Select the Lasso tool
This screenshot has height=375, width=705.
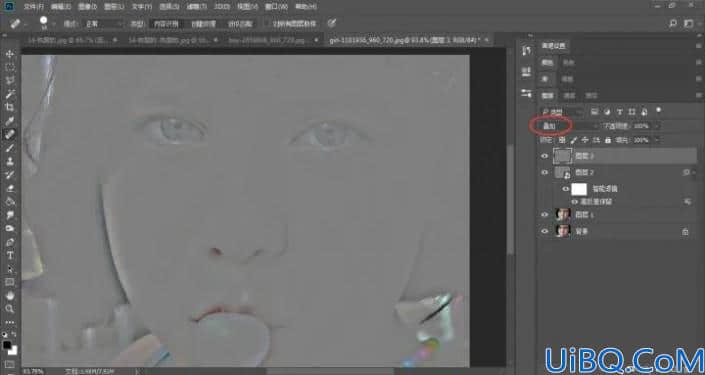(x=10, y=80)
